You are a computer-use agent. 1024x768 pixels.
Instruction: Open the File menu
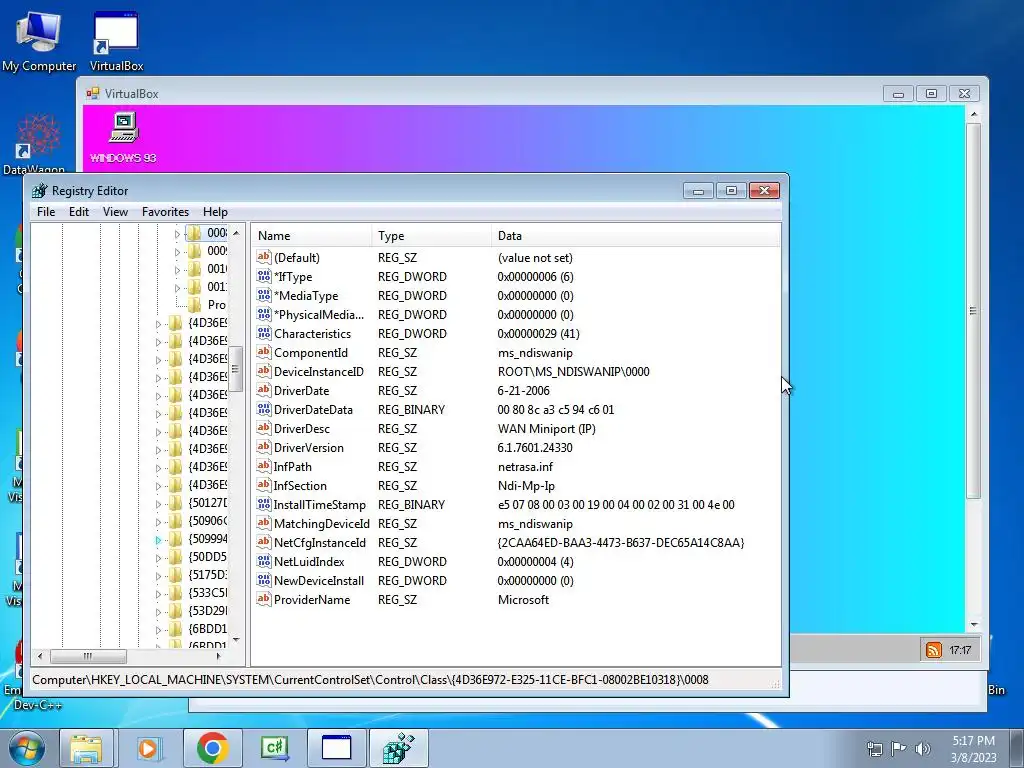(x=46, y=212)
